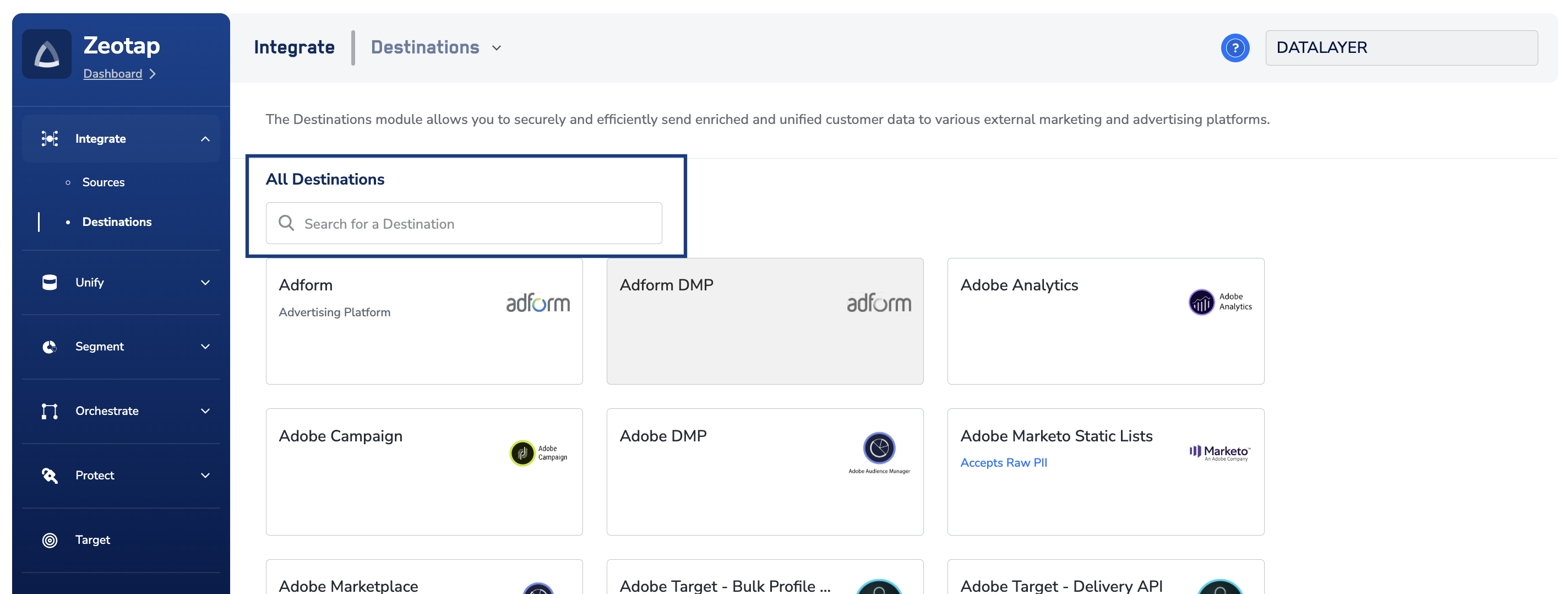
Task: Click the Orchestrate workflow icon
Action: pyautogui.click(x=50, y=411)
